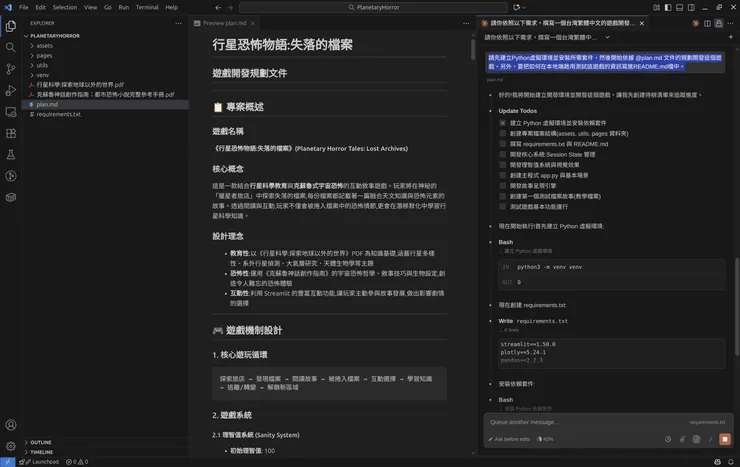The width and height of the screenshot is (740, 467).
Task: Click the chat panel vertical scrollbar
Action: [737, 307]
